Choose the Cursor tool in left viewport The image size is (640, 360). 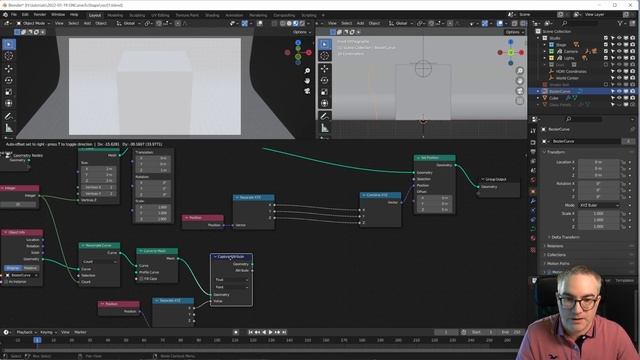9,56
